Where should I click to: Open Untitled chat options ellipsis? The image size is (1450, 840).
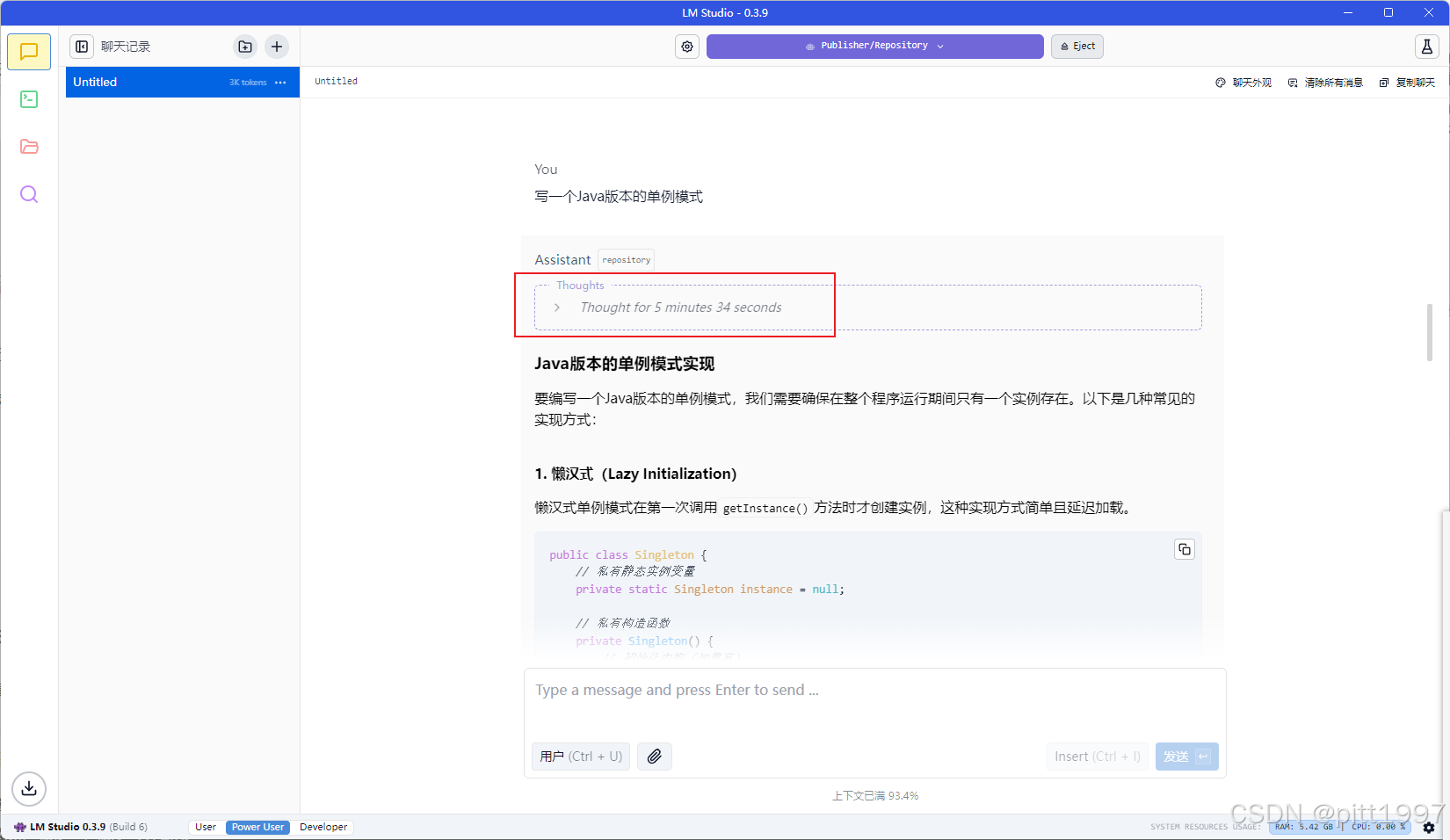point(280,83)
